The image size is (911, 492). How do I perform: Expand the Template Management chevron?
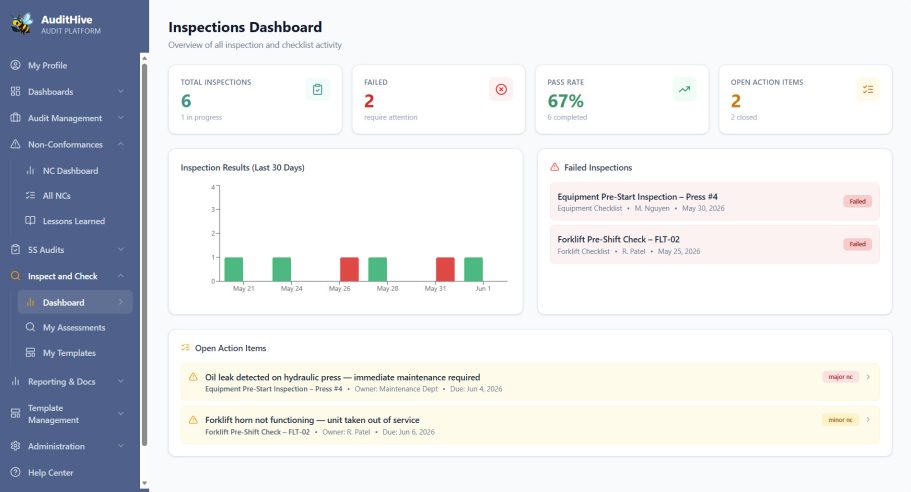(121, 414)
